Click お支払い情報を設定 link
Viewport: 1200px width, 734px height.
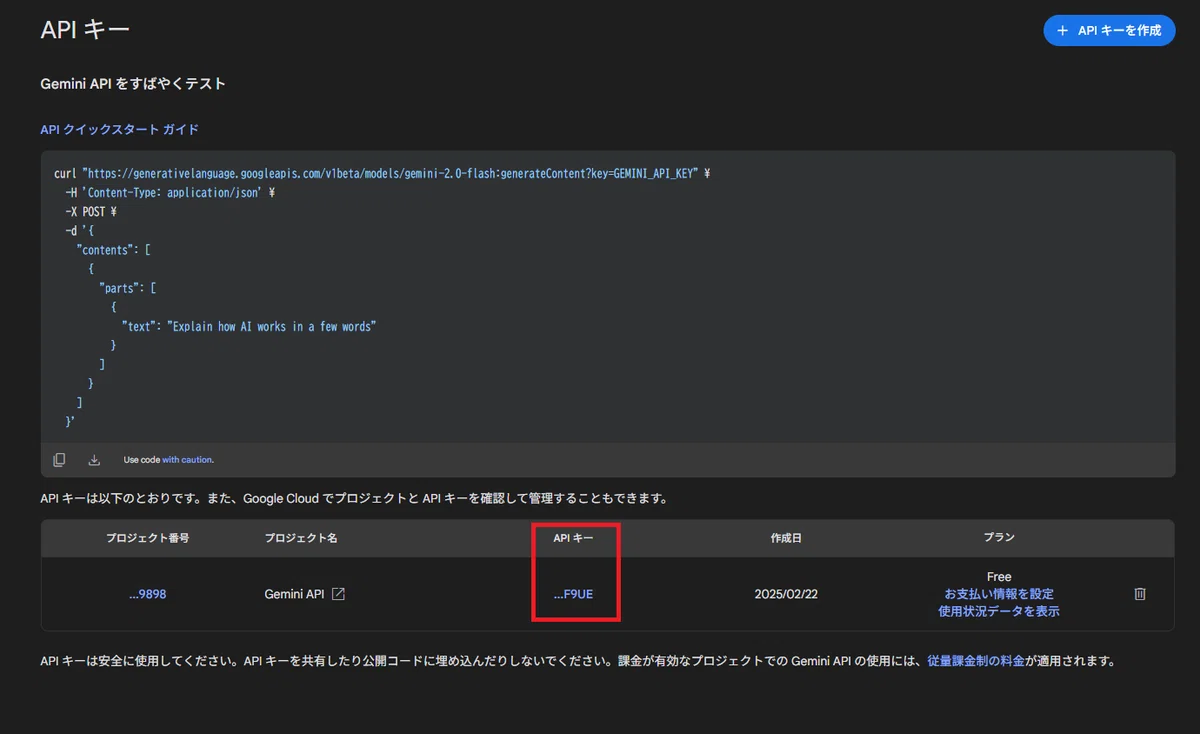pyautogui.click(x=999, y=594)
